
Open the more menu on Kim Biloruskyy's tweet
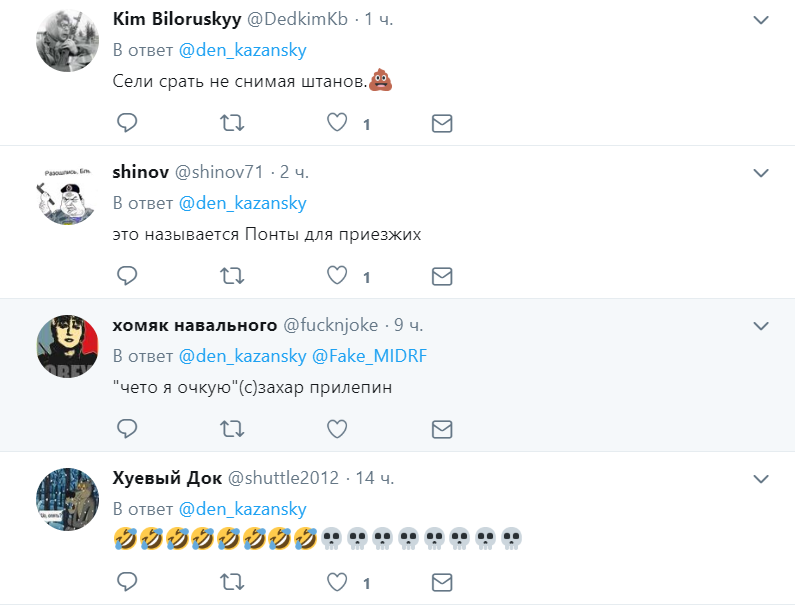761,20
